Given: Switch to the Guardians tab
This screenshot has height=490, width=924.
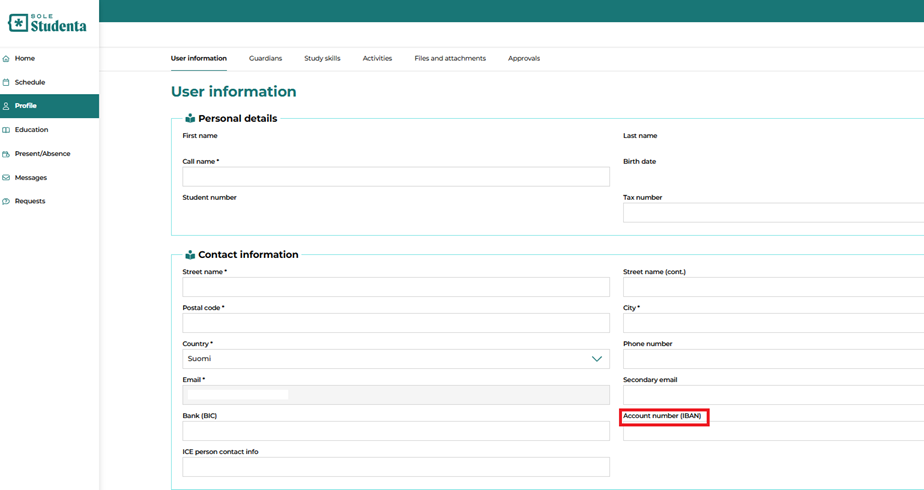Looking at the screenshot, I should tap(265, 59).
